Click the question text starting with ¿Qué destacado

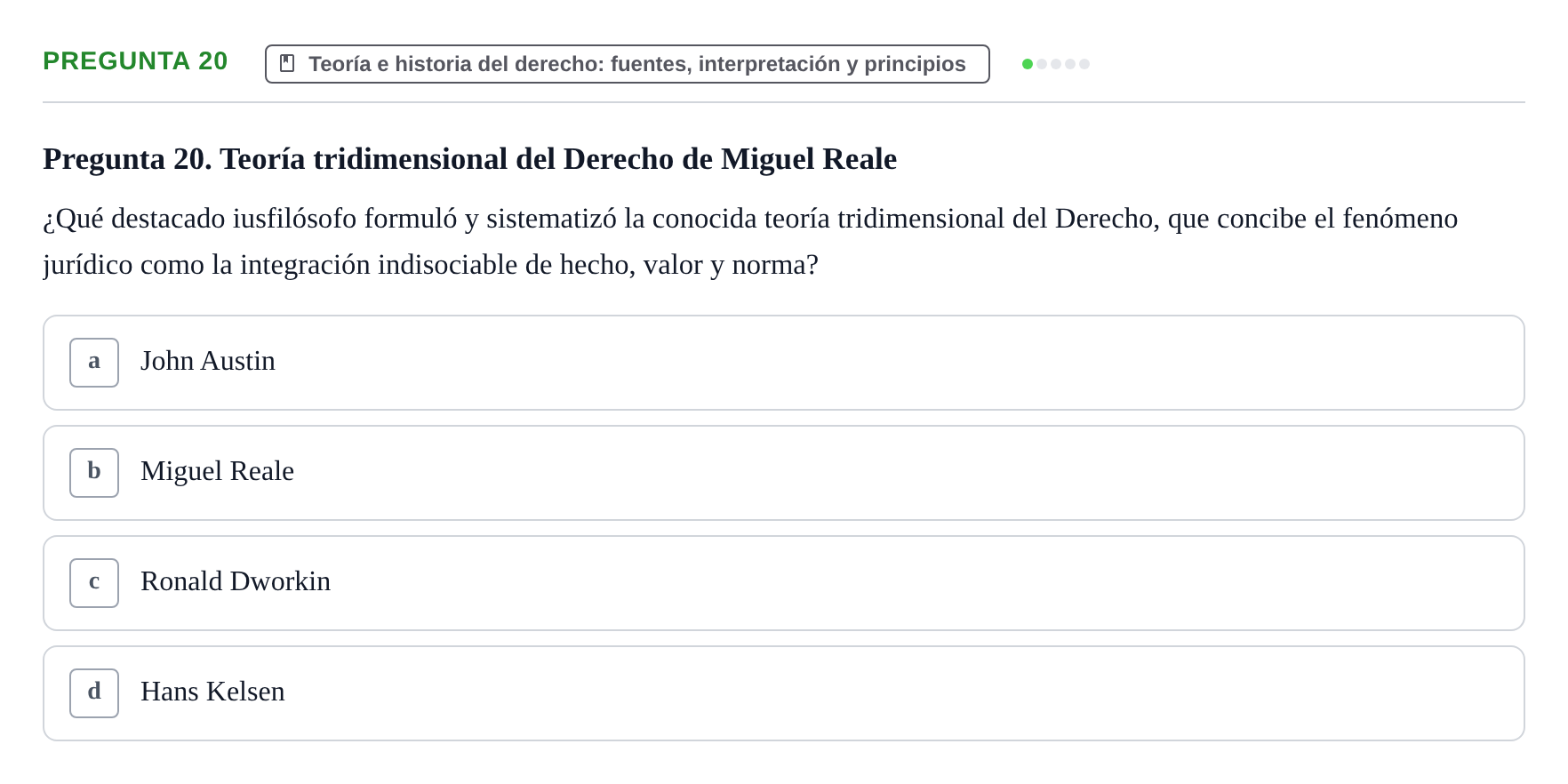click(750, 241)
